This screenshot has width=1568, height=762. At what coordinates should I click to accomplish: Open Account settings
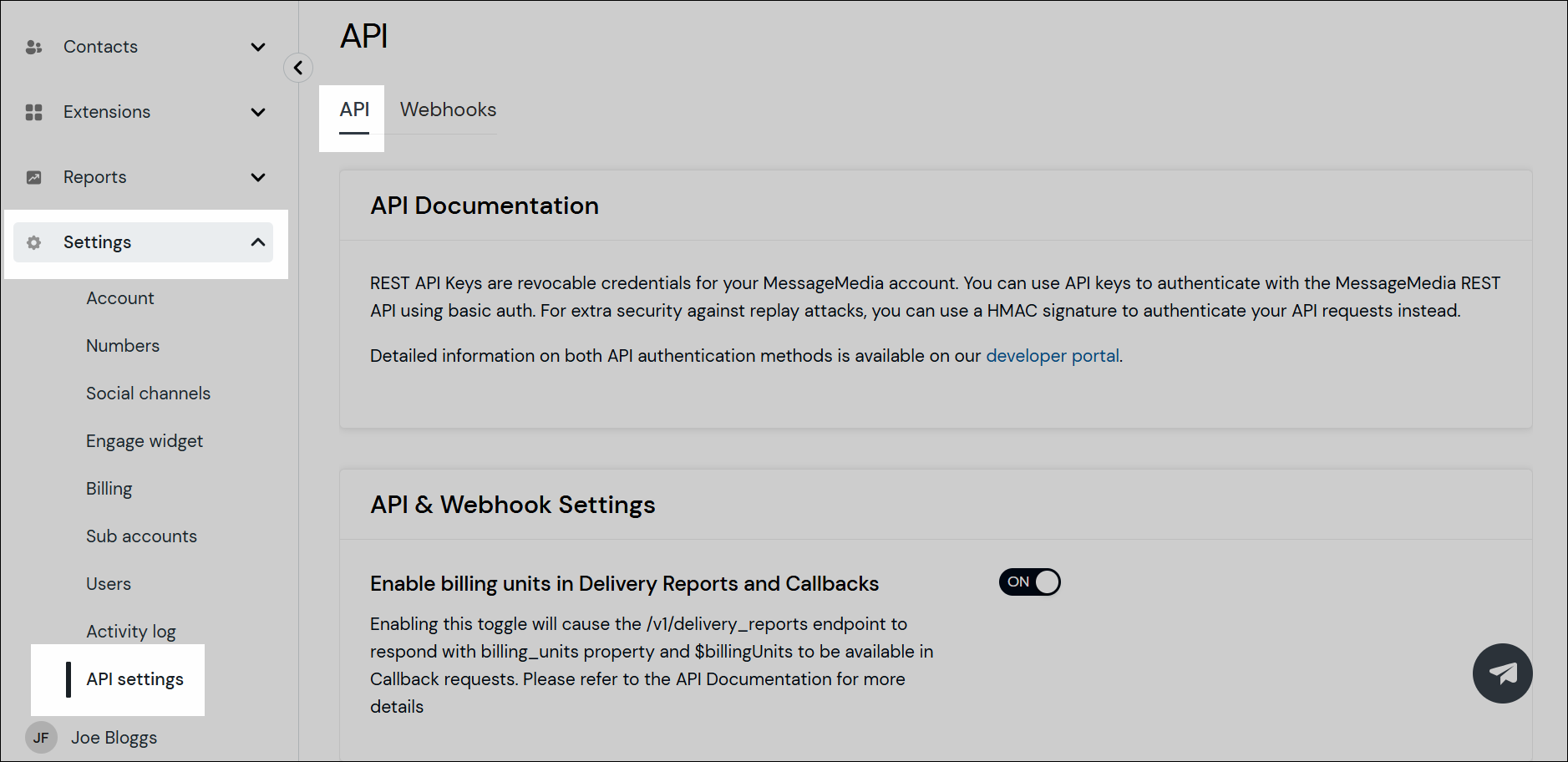pos(120,298)
